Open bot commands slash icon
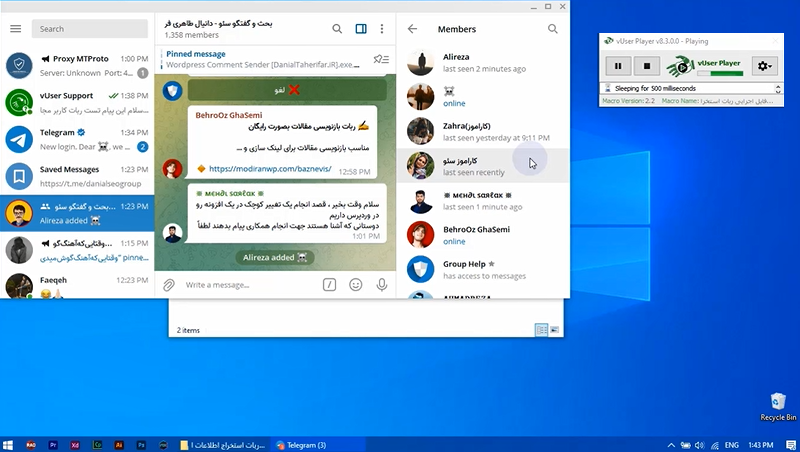This screenshot has height=452, width=800. pos(330,285)
